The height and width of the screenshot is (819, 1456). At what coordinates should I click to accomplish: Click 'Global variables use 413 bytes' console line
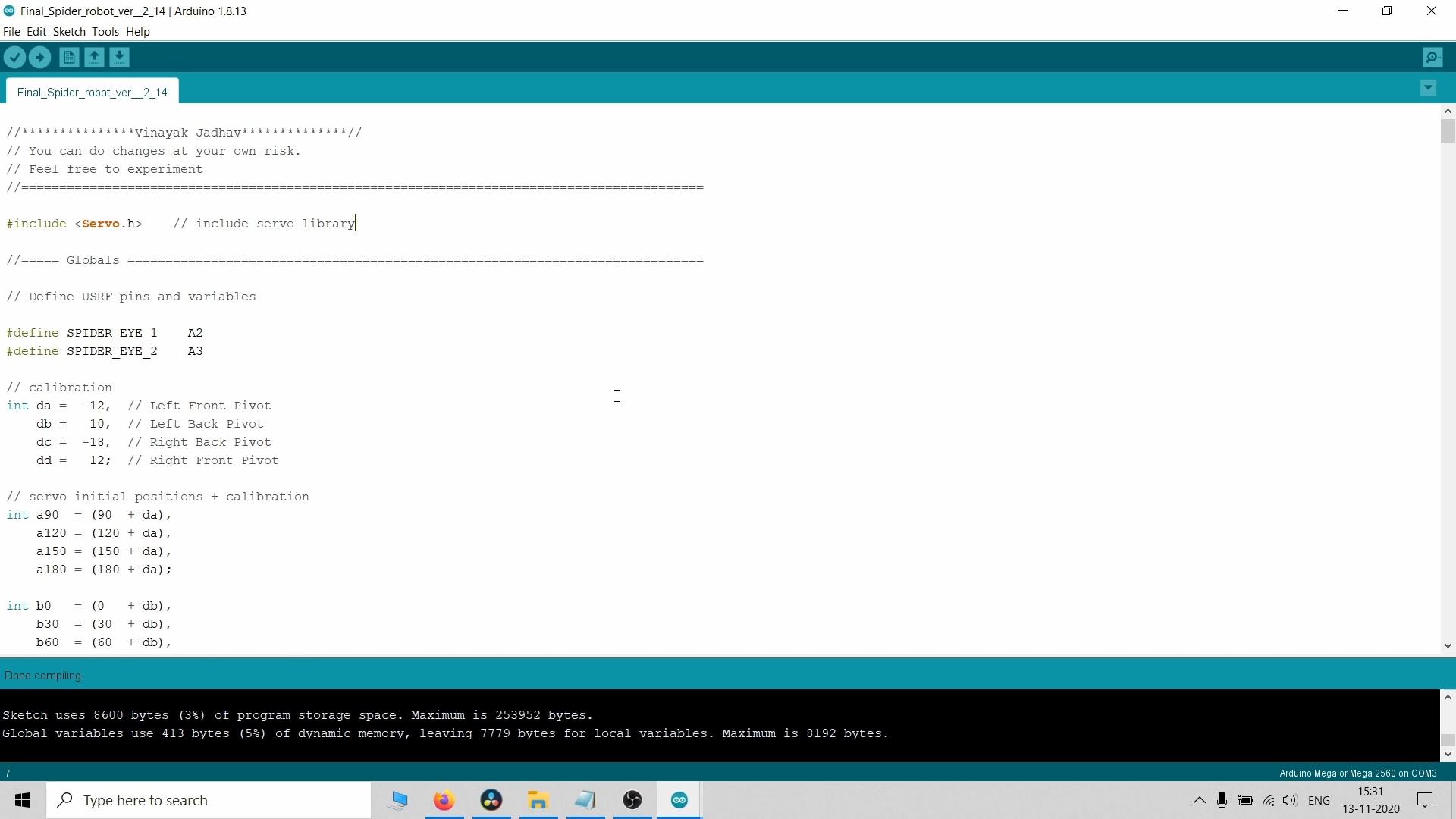pos(446,733)
